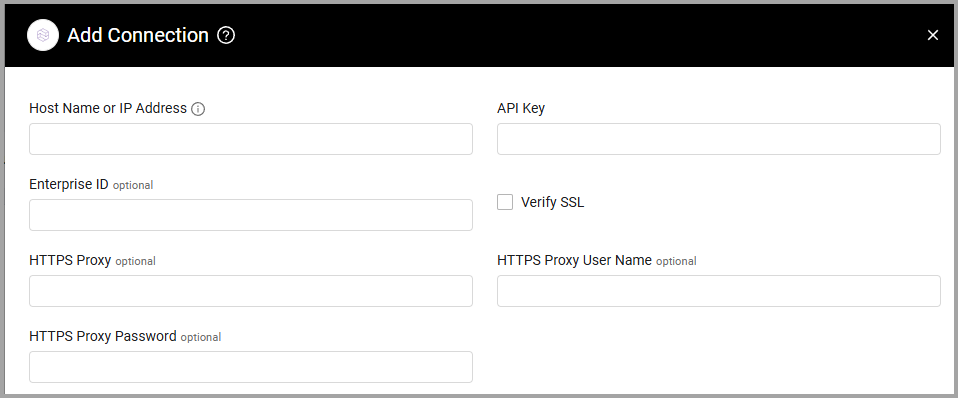Screen dimensions: 958x398
Task: Focus the Host Name or IP Address field
Action: tap(250, 139)
